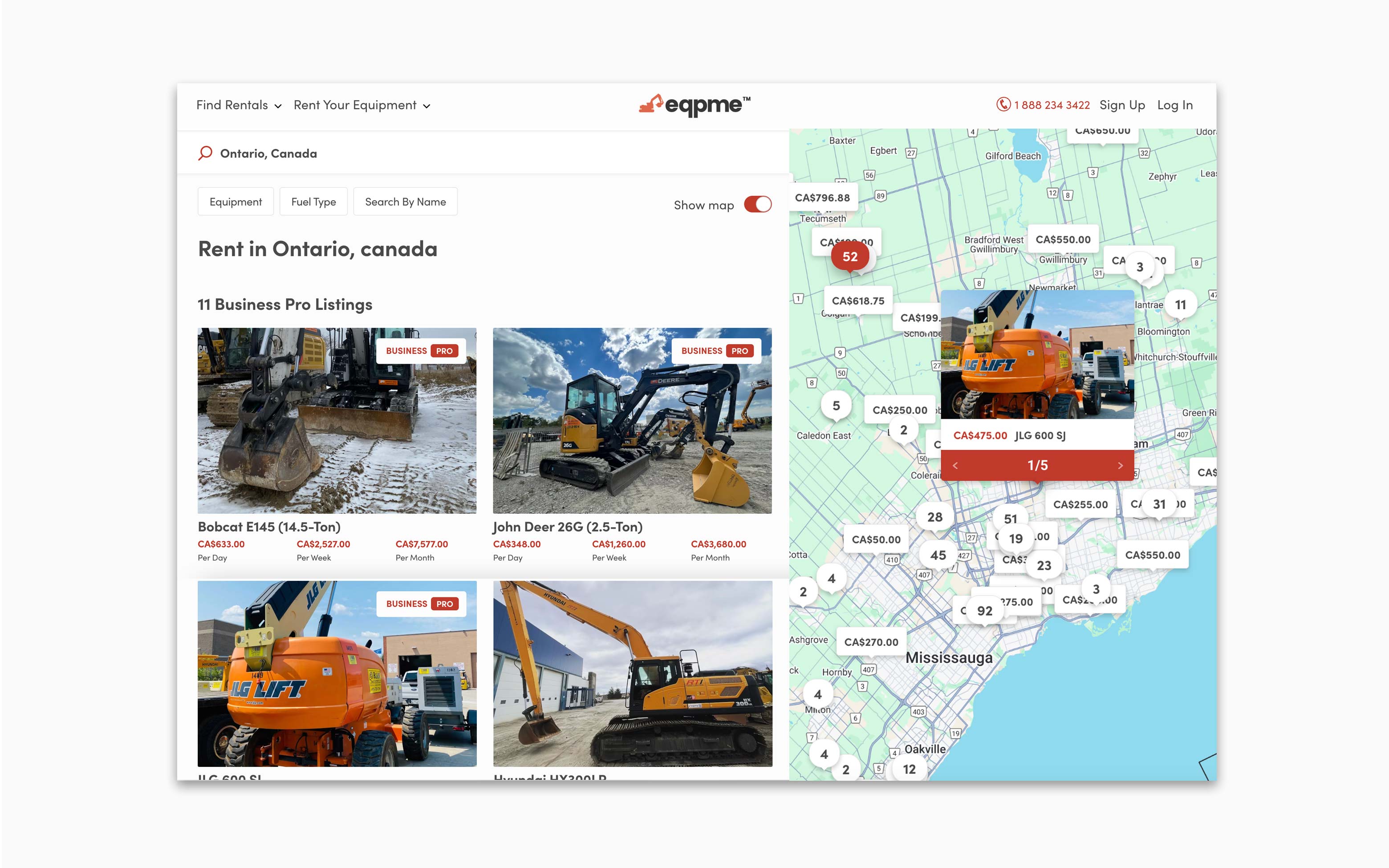Select map cluster marker 19
Viewport: 1389px width, 868px height.
click(1015, 539)
